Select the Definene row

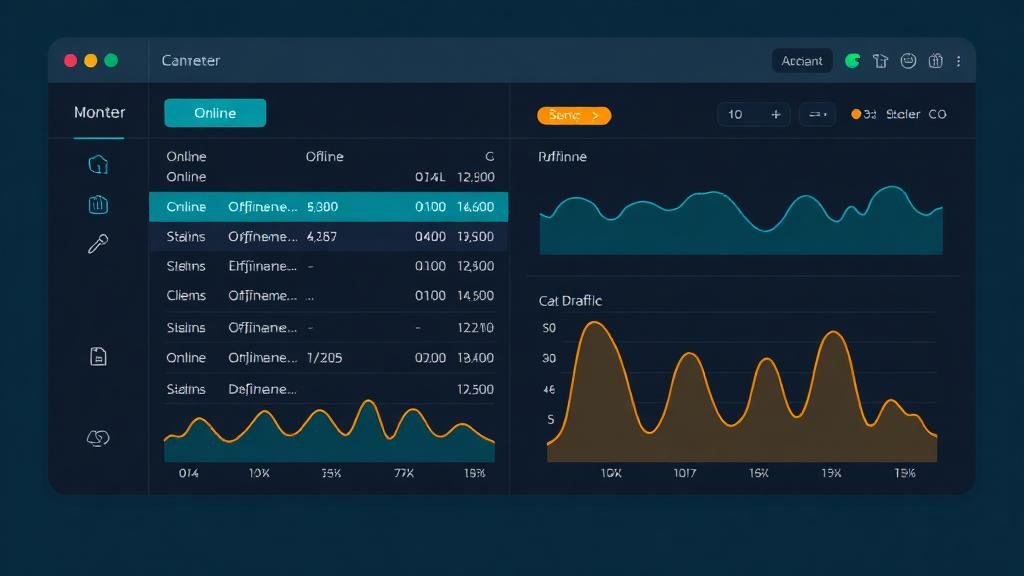328,389
